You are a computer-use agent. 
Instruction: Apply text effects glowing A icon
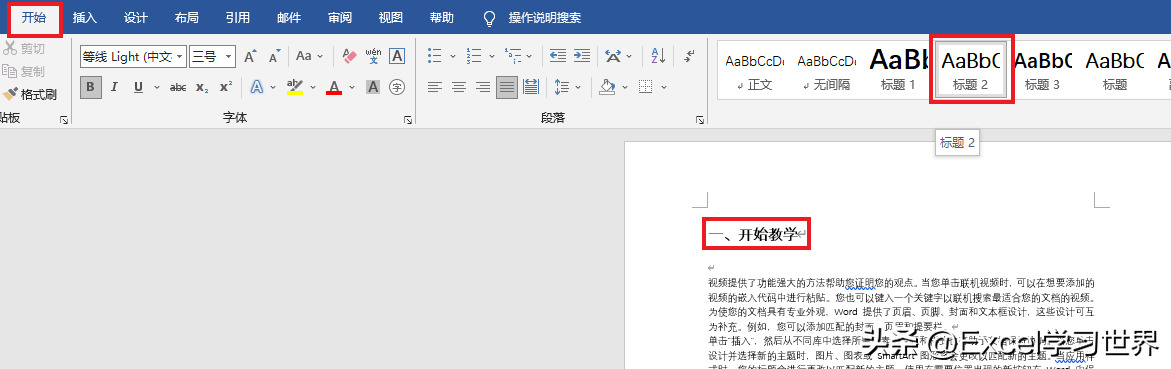click(257, 87)
